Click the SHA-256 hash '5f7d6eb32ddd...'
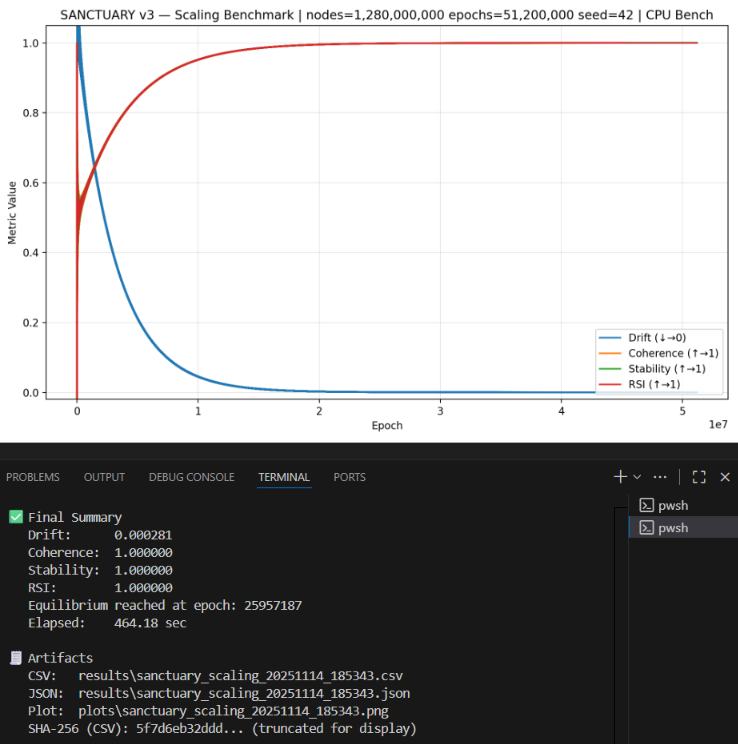 [x=189, y=728]
